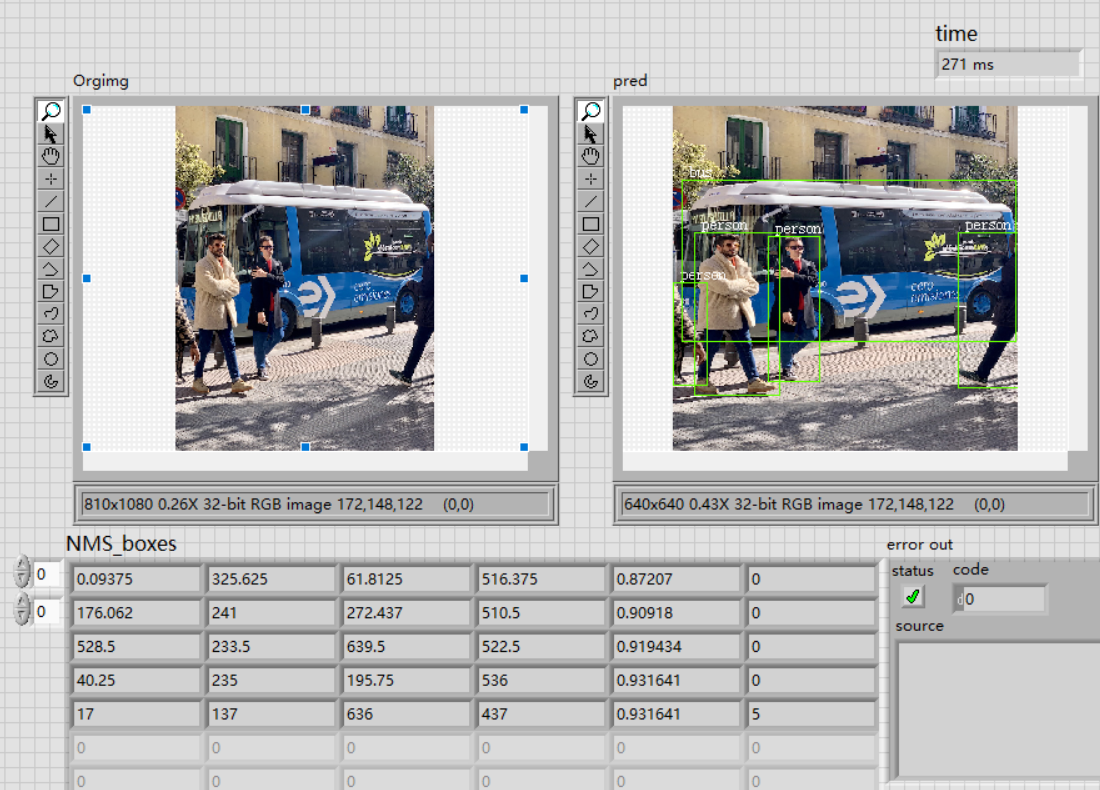This screenshot has width=1100, height=790.
Task: Click the lower NMS_boxes index stepper arrows
Action: (x=22, y=608)
